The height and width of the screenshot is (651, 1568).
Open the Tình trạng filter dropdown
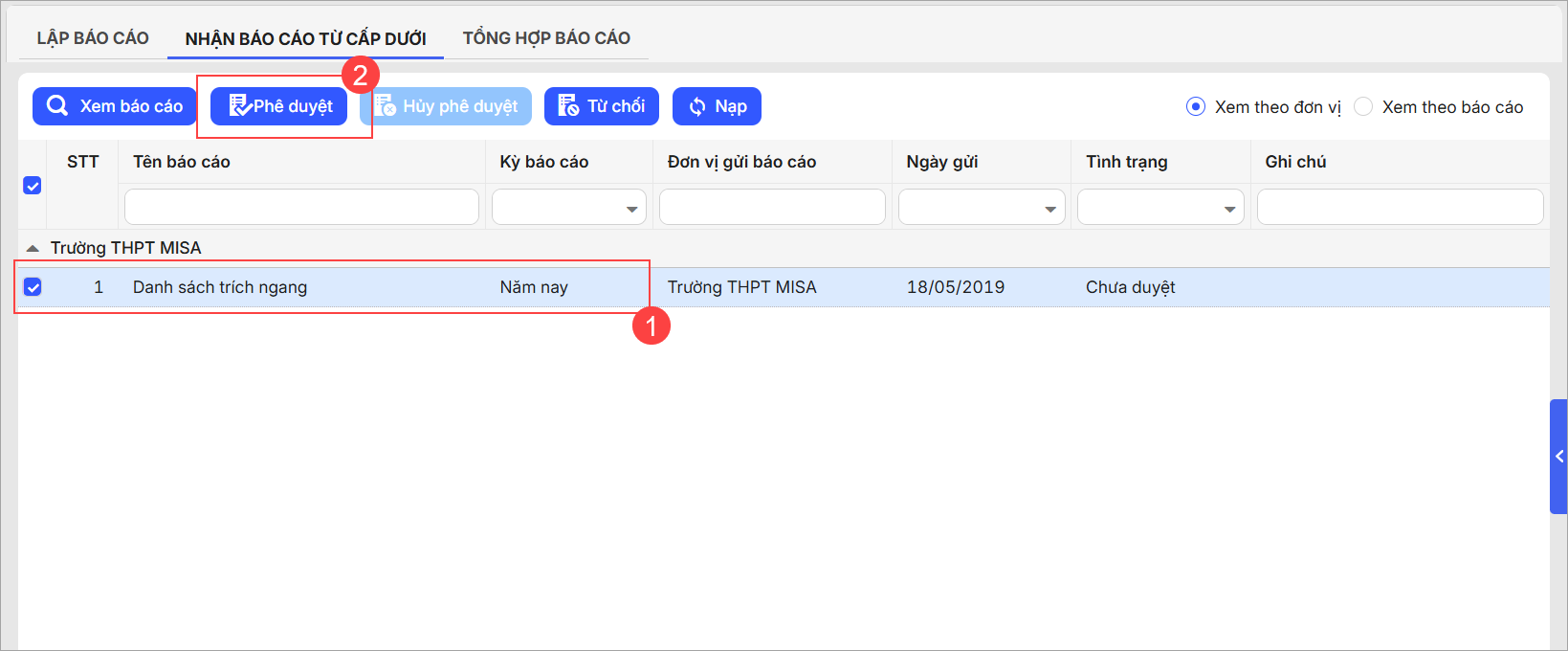tap(1229, 209)
